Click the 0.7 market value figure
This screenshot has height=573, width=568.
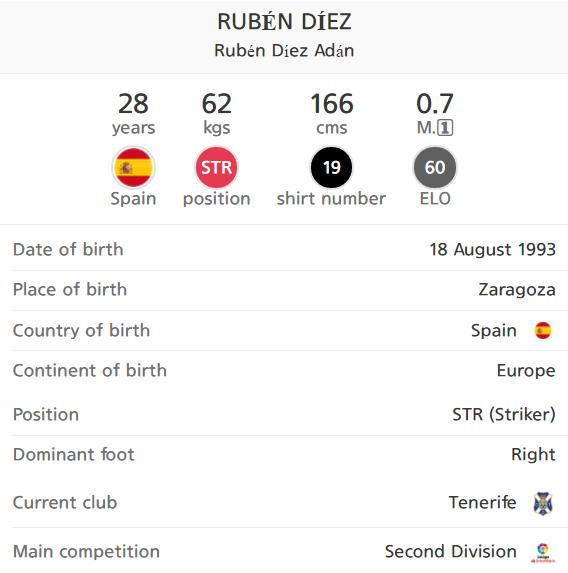pyautogui.click(x=435, y=104)
